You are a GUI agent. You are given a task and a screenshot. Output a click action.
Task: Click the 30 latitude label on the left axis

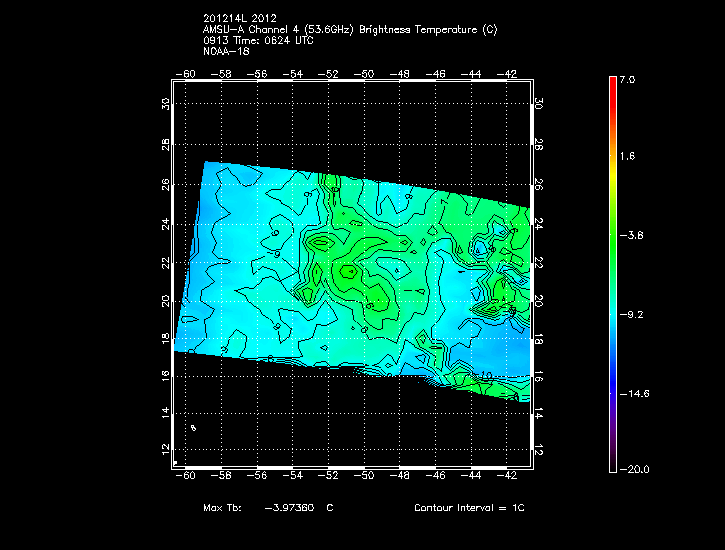pyautogui.click(x=166, y=103)
